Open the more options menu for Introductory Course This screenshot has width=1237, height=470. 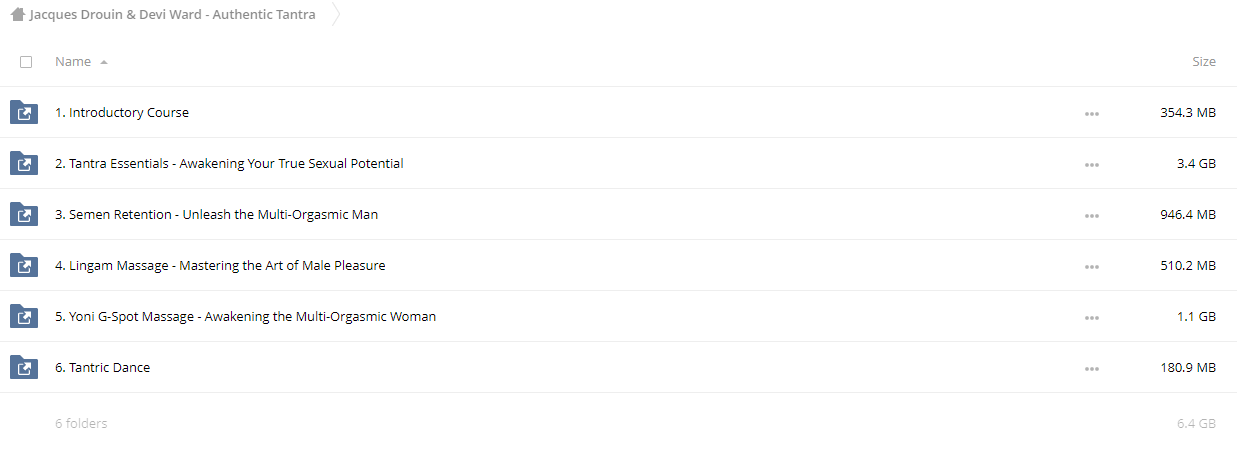(x=1092, y=113)
